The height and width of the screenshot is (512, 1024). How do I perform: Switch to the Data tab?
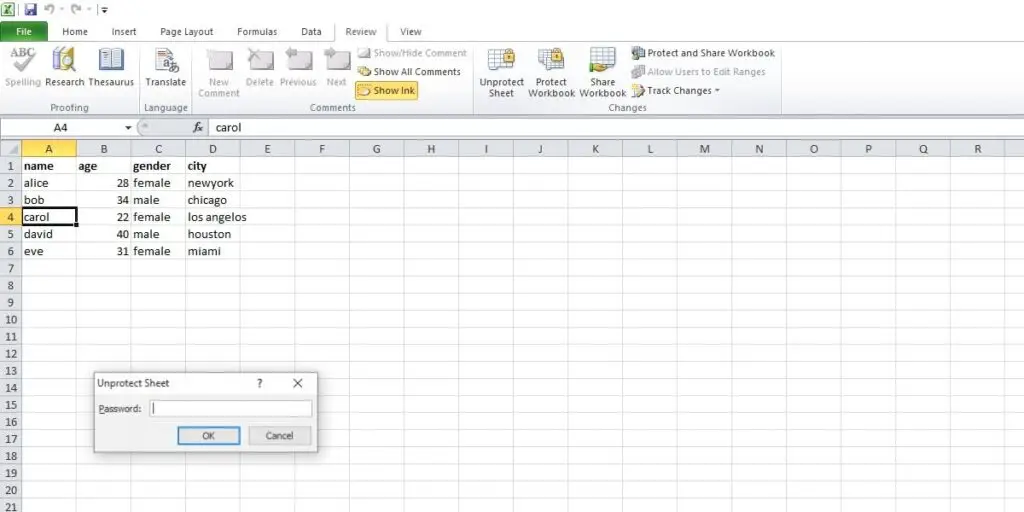312,31
